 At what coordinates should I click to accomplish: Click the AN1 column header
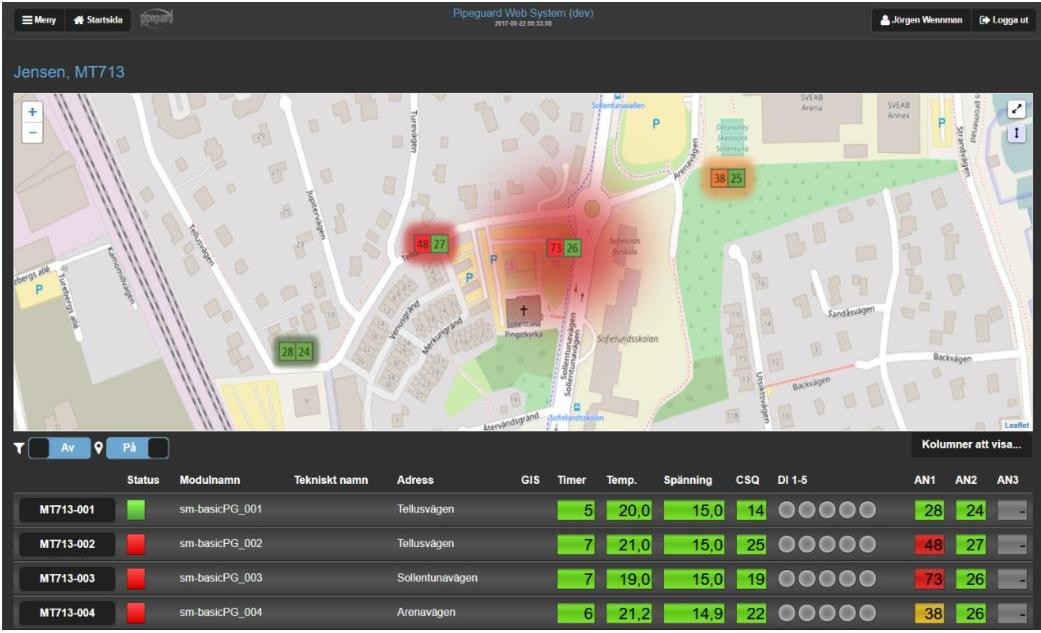(925, 480)
